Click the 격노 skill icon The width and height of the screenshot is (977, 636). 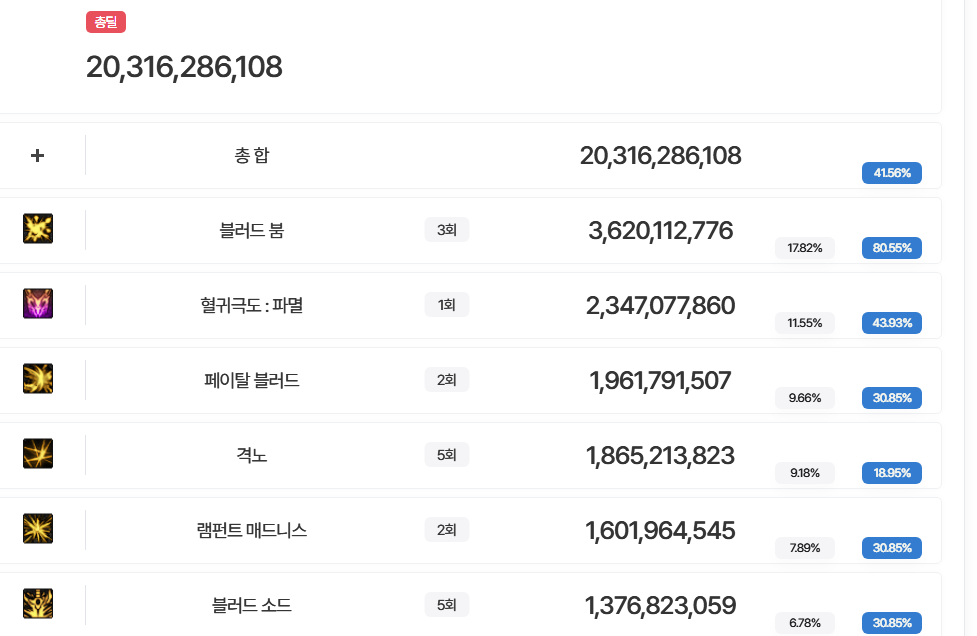click(38, 454)
